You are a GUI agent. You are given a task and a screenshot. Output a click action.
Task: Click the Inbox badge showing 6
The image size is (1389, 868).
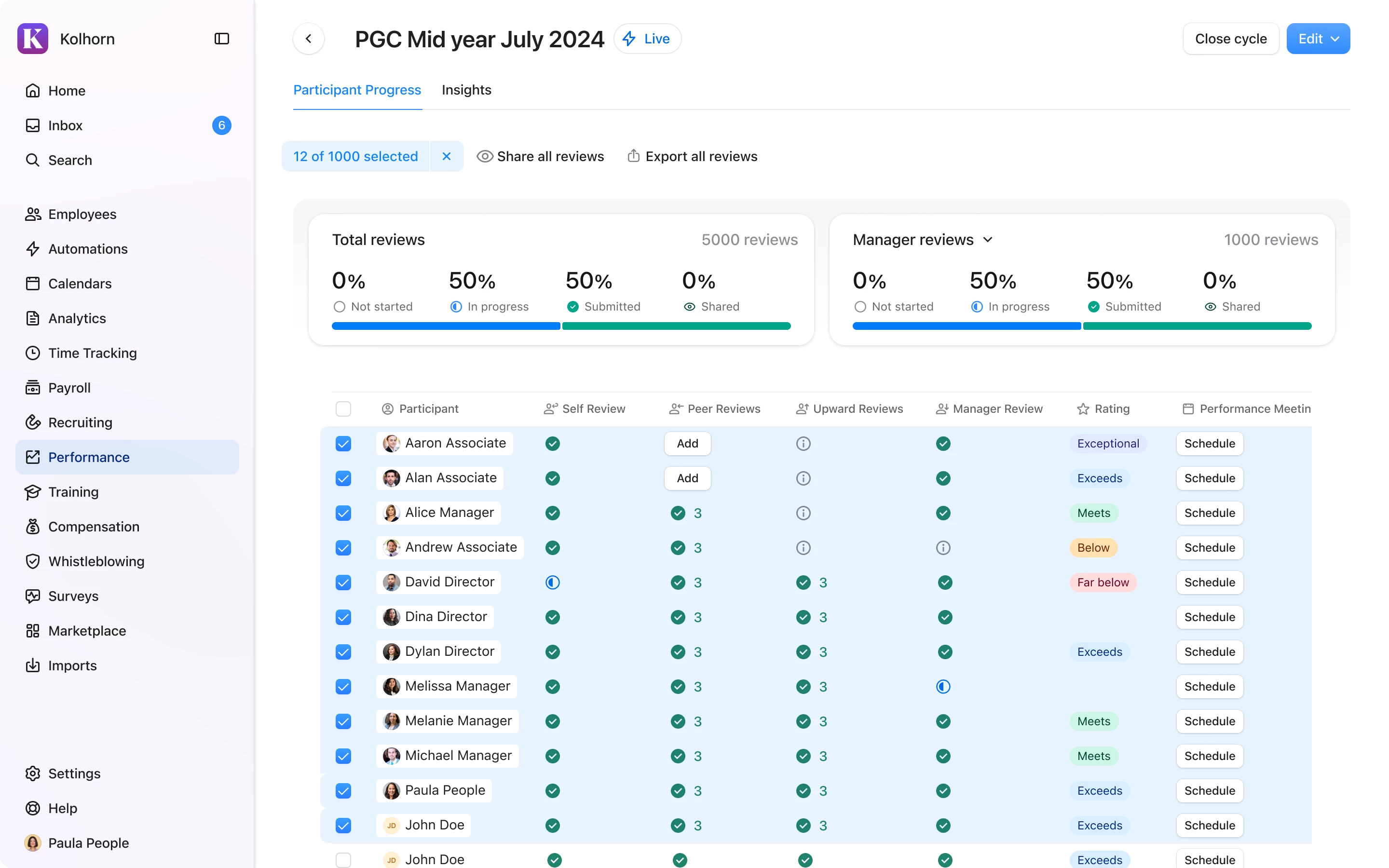(x=221, y=125)
